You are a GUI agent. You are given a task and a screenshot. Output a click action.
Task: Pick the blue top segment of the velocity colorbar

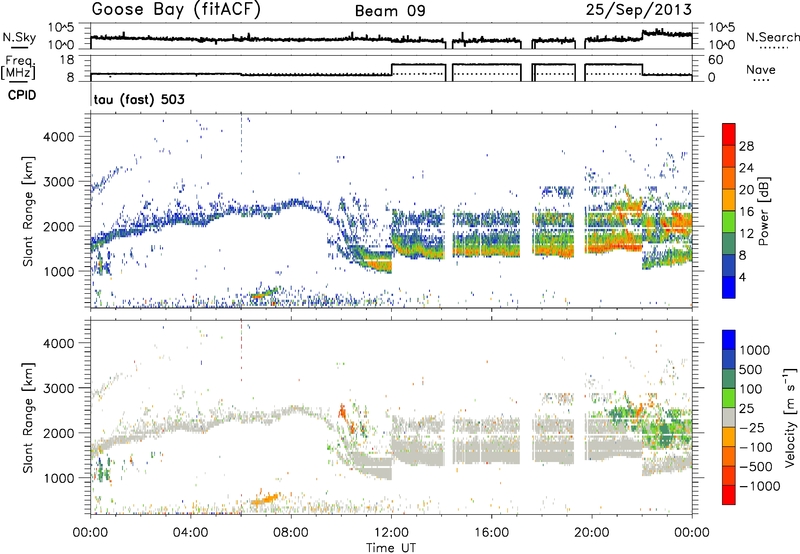point(729,340)
